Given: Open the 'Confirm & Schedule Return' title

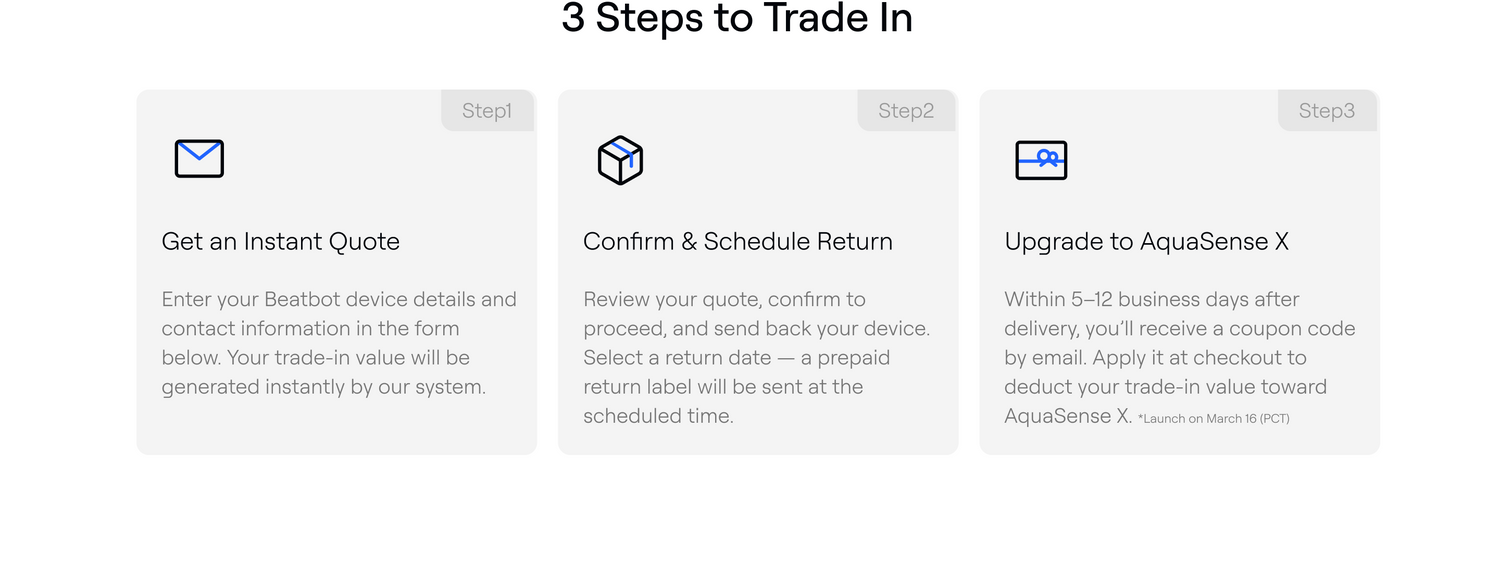Looking at the screenshot, I should point(738,241).
